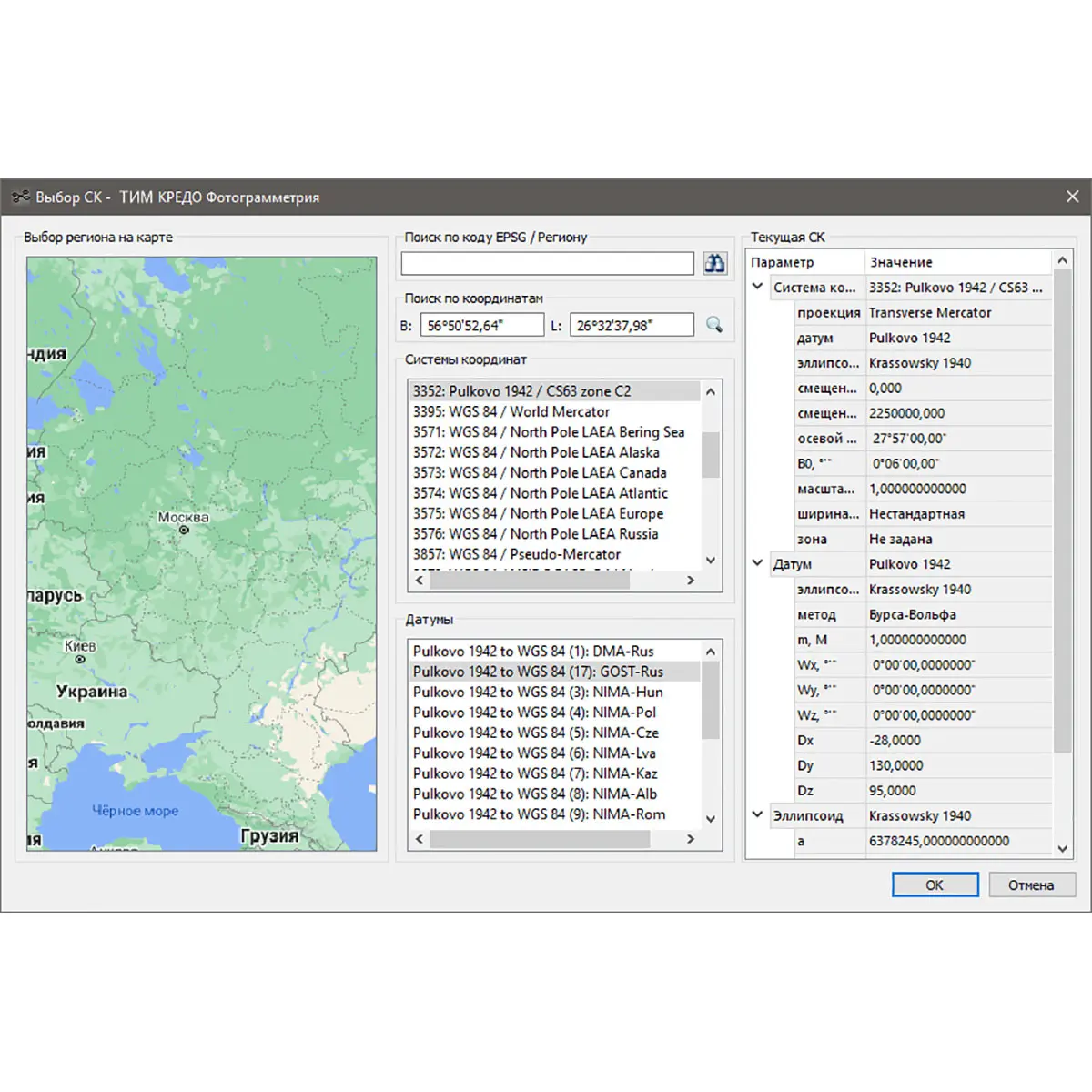This screenshot has width=1092, height=1092.
Task: Click the magnifier coordinate search icon
Action: [714, 325]
